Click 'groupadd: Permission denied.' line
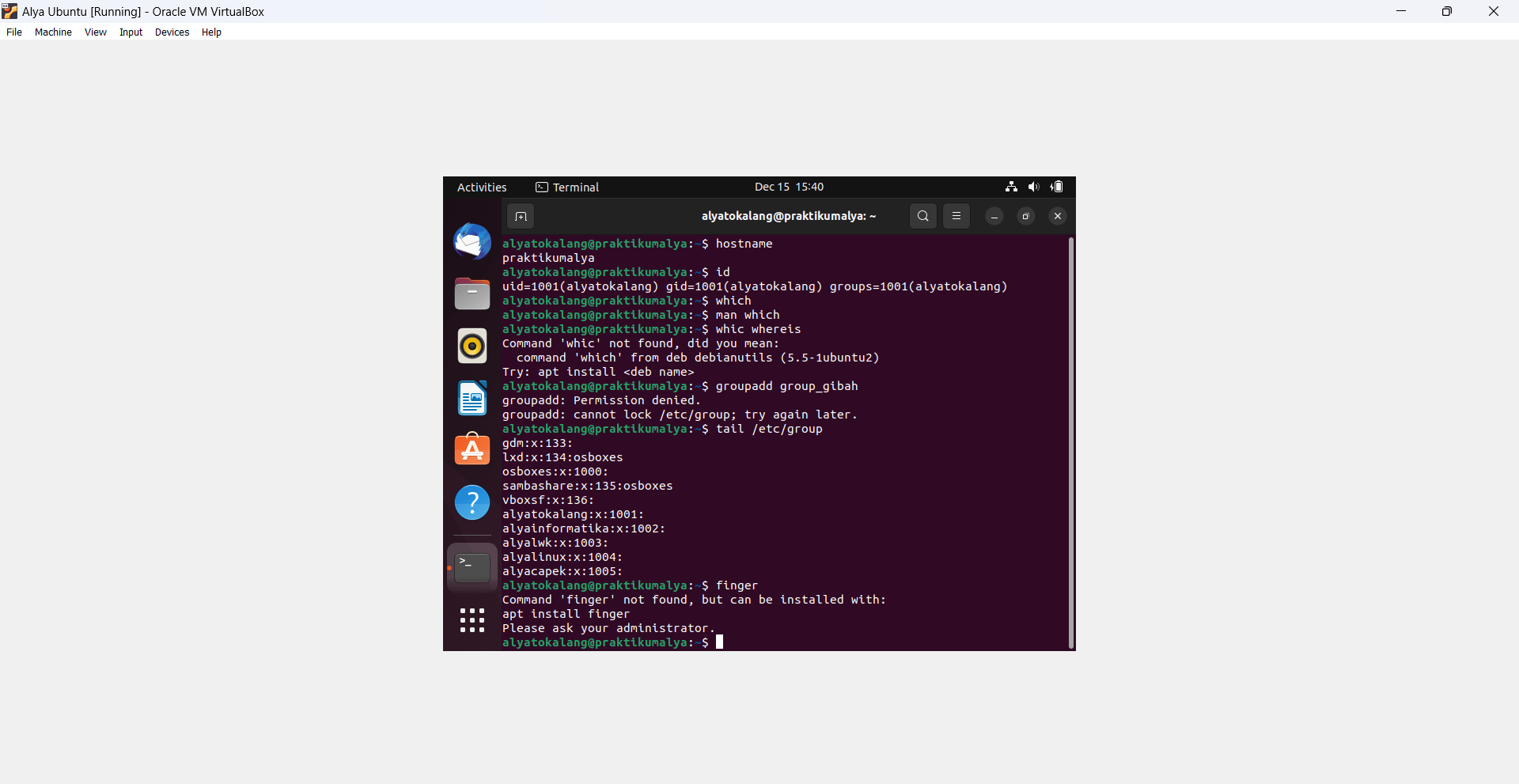Screen dimensions: 1519x784 (601, 400)
